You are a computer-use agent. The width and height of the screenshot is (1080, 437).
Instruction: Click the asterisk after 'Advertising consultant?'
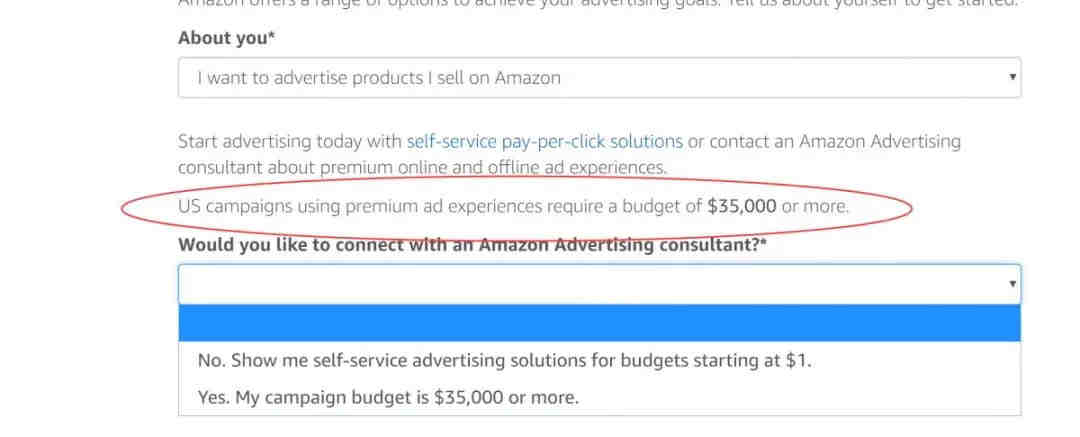(763, 242)
